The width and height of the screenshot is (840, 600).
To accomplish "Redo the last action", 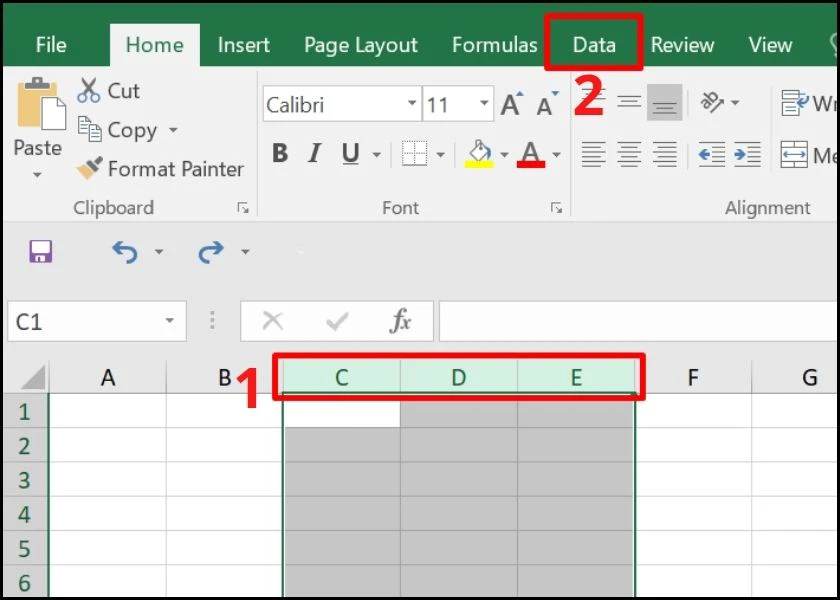I will [x=211, y=251].
